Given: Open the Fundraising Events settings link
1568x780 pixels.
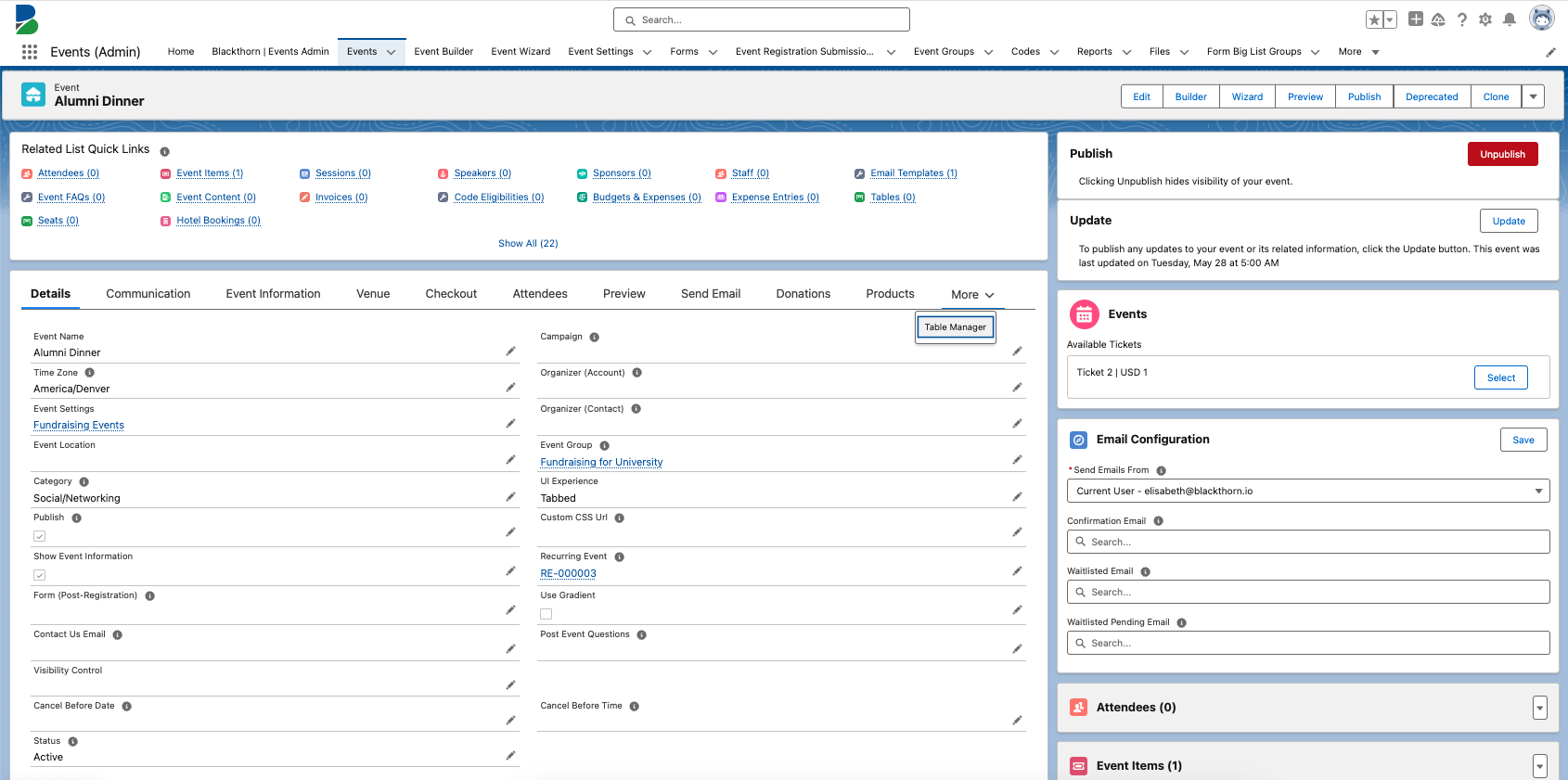Looking at the screenshot, I should [79, 425].
